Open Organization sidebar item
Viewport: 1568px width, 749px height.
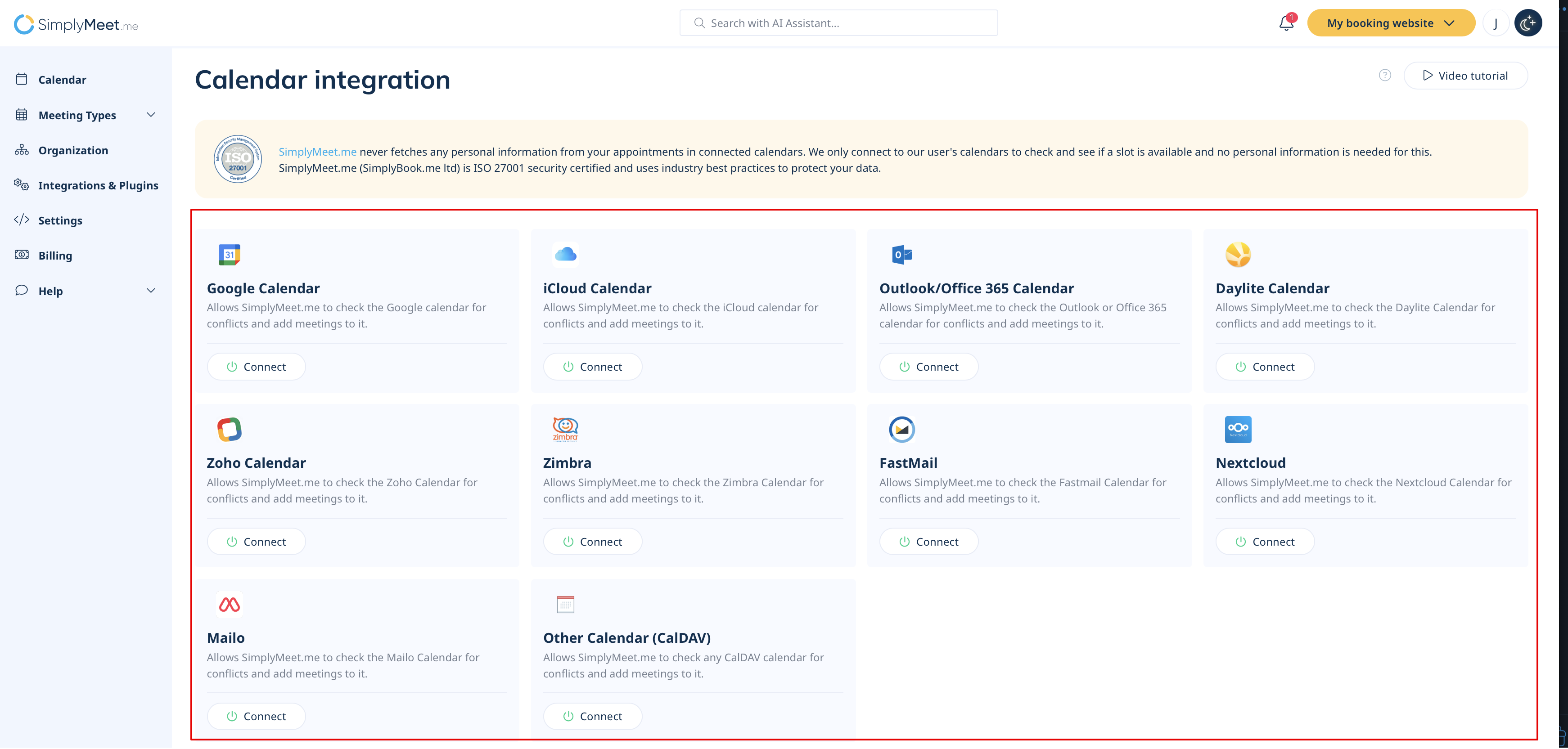(73, 150)
